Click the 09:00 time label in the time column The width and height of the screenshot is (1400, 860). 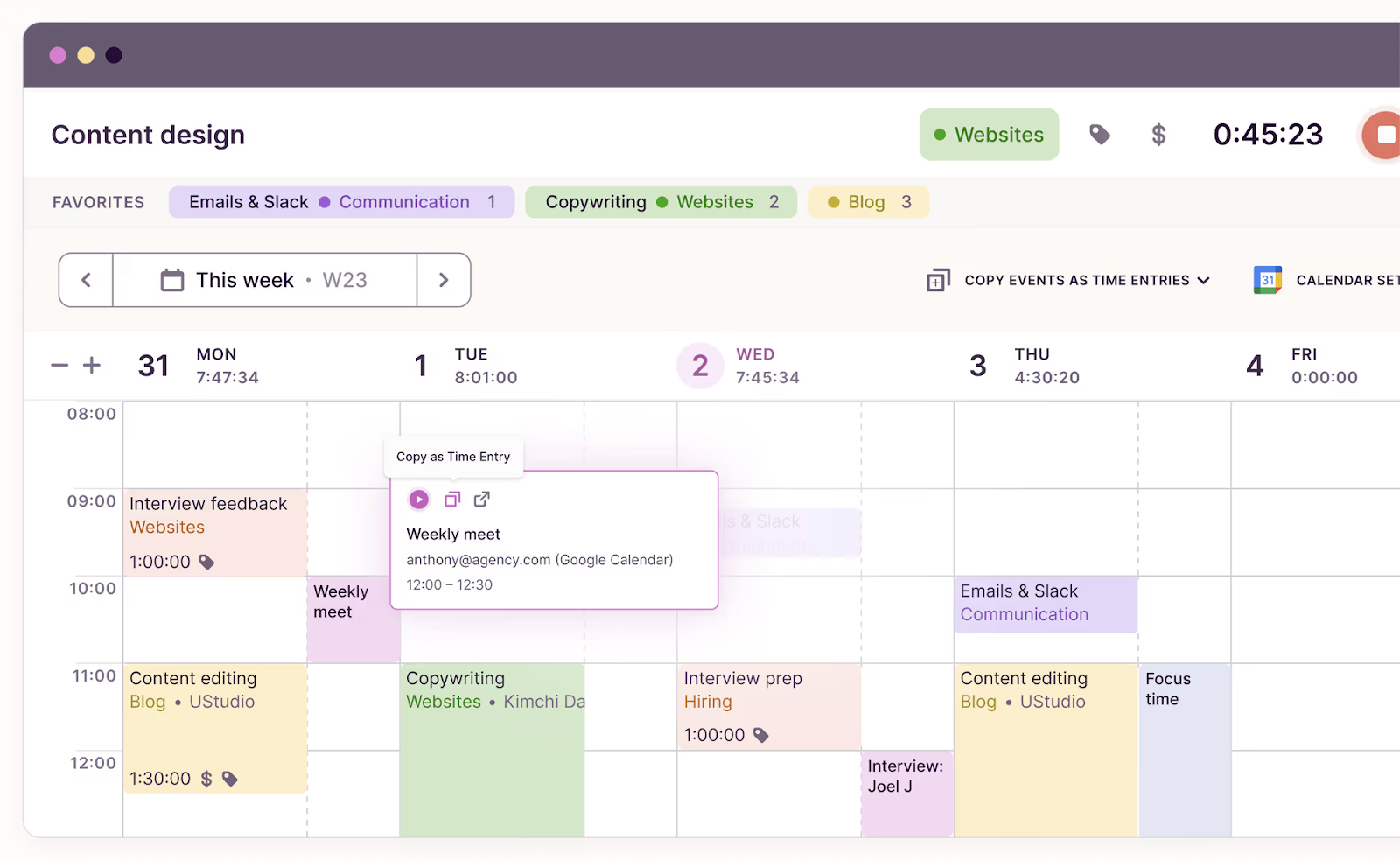(92, 501)
